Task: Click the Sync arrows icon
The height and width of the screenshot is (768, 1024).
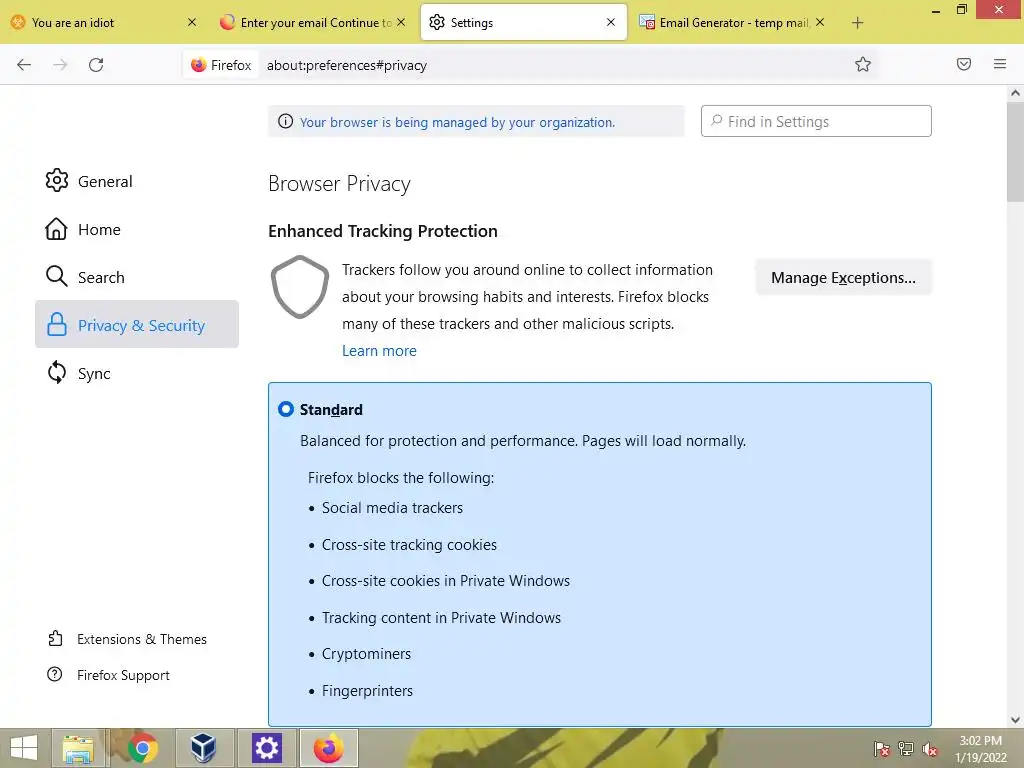Action: point(57,372)
